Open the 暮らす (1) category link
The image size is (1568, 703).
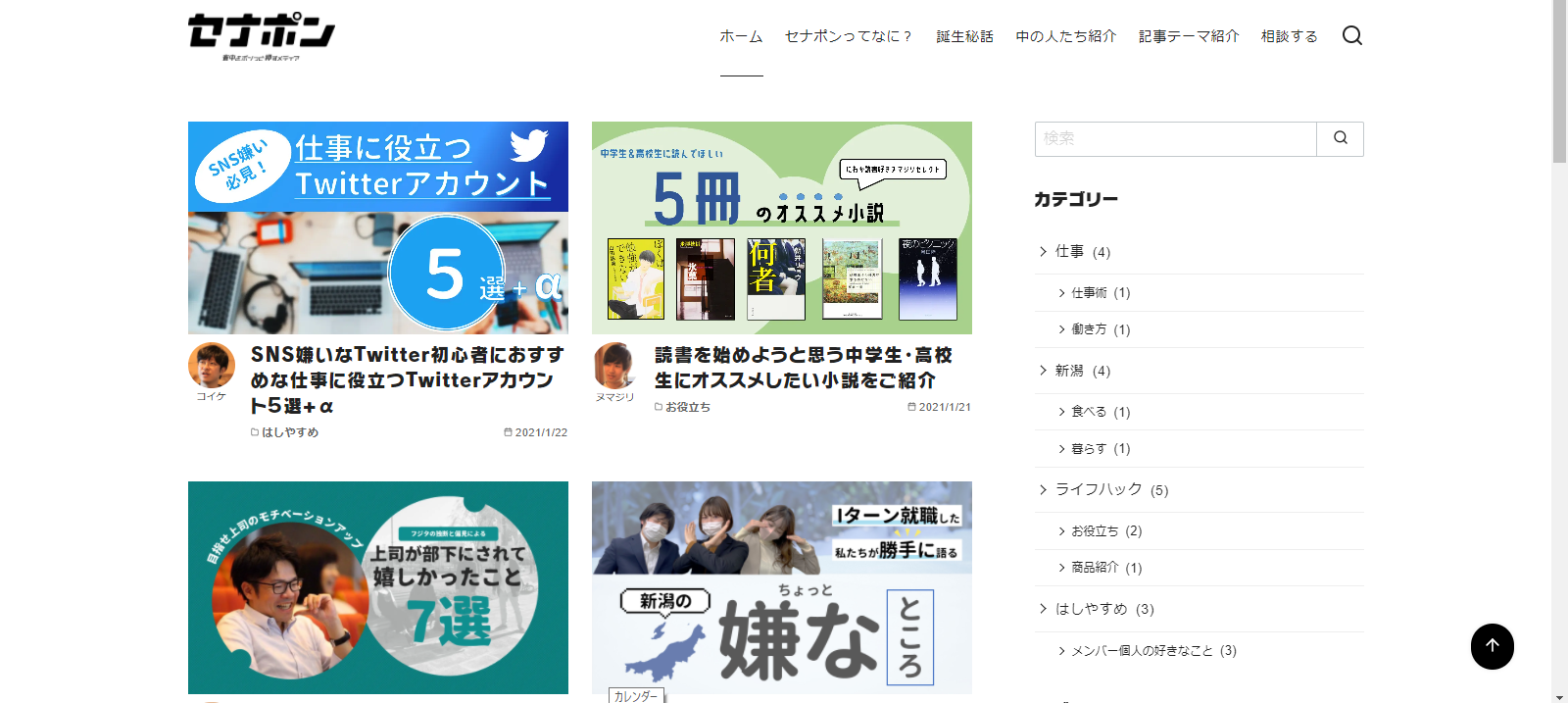click(1101, 449)
